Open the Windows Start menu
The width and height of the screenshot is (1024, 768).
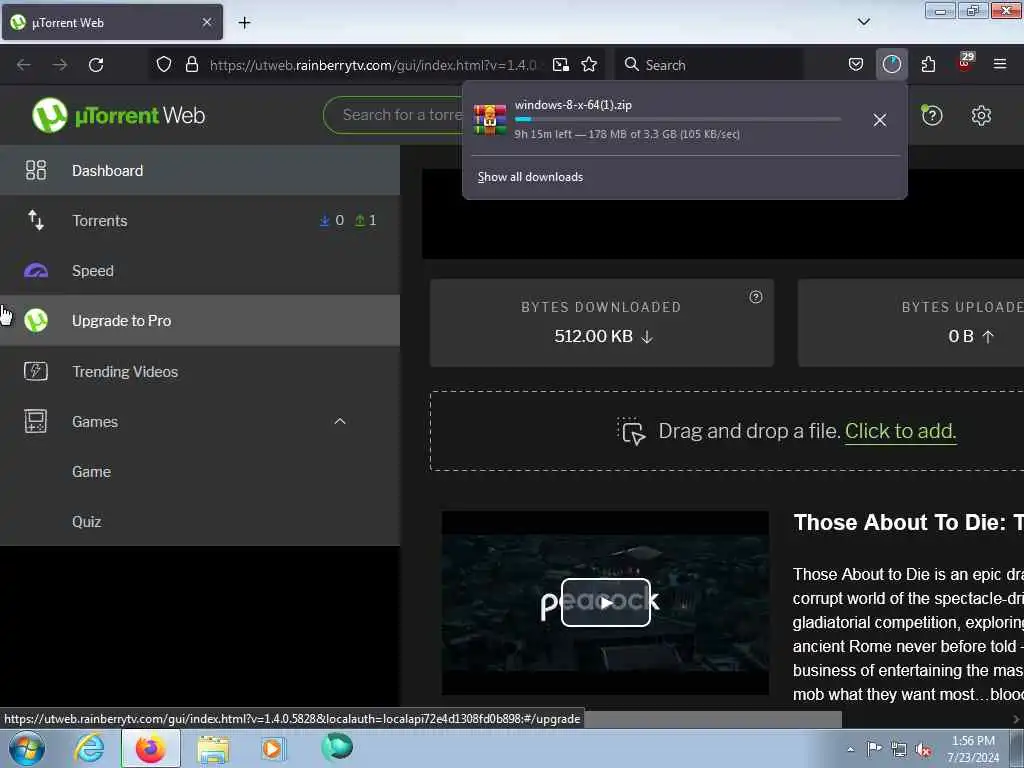pos(27,748)
